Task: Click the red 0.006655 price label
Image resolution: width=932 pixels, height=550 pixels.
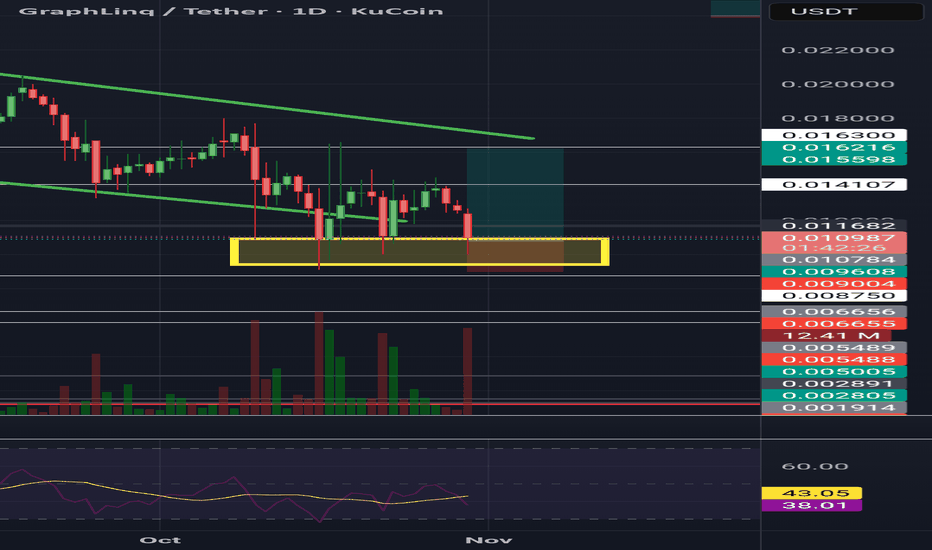Action: [834, 323]
